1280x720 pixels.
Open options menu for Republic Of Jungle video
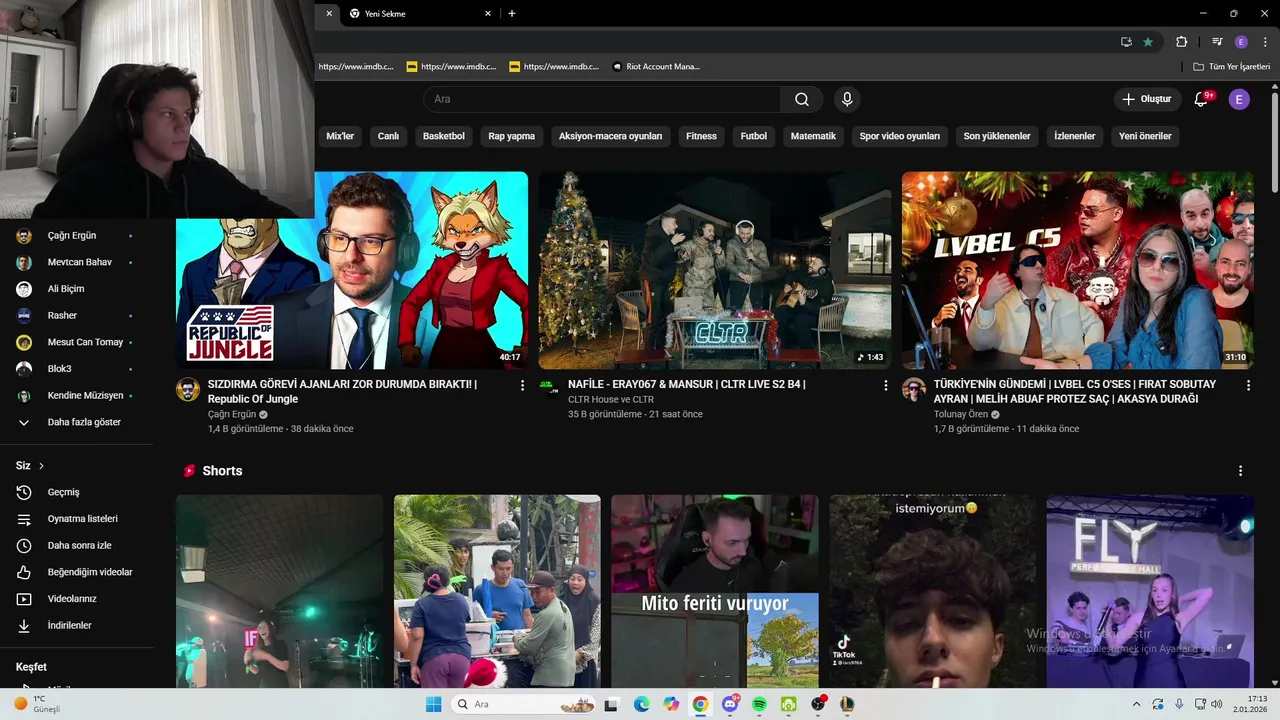point(522,385)
